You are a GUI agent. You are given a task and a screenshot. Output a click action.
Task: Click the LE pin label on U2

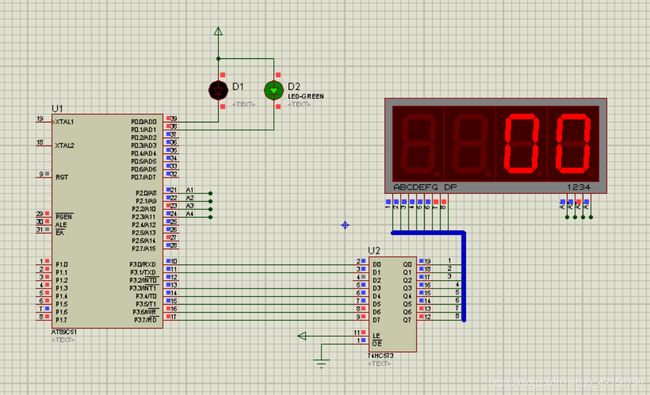click(376, 336)
